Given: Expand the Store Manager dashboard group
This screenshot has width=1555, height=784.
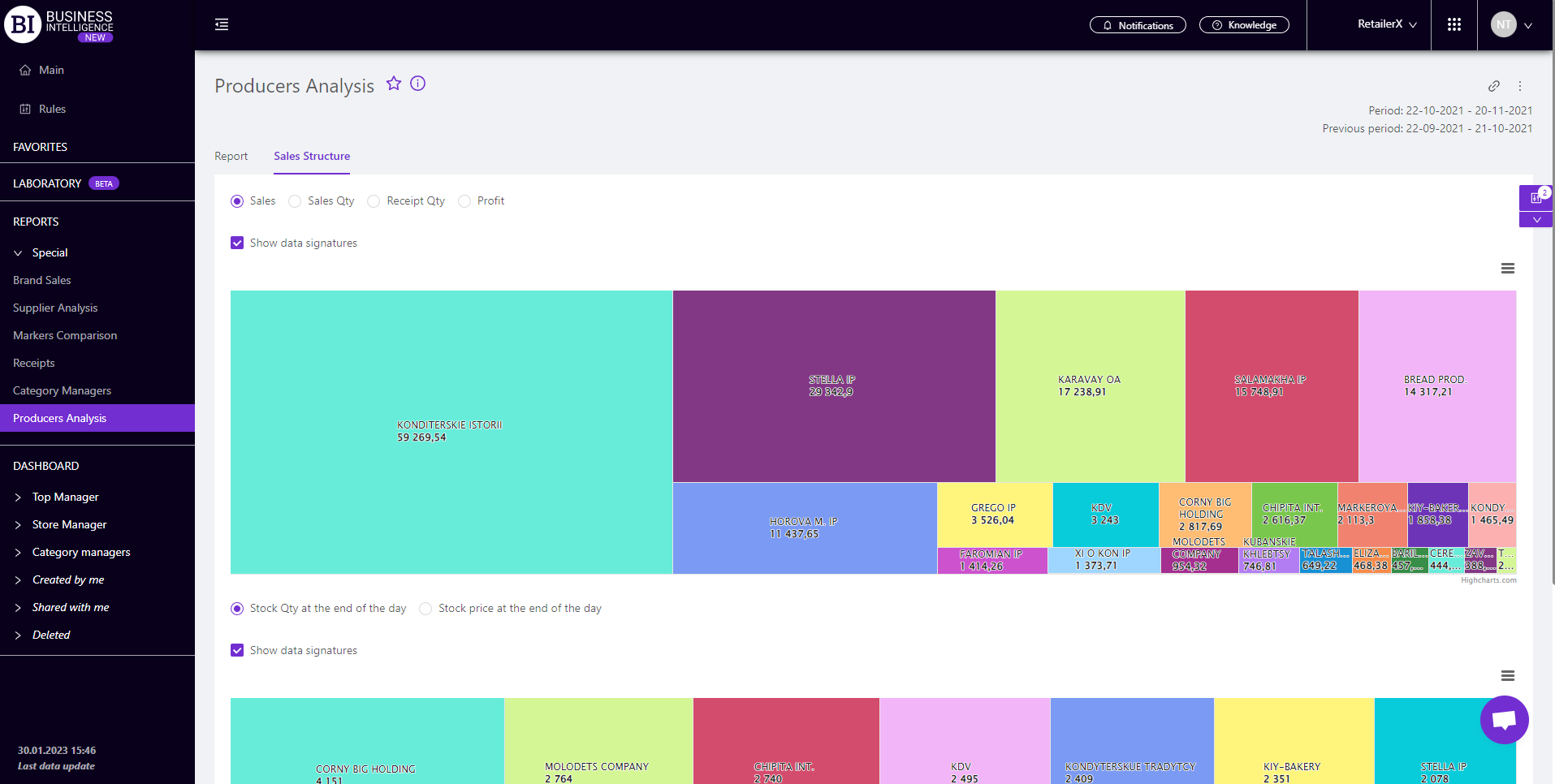Looking at the screenshot, I should point(18,524).
